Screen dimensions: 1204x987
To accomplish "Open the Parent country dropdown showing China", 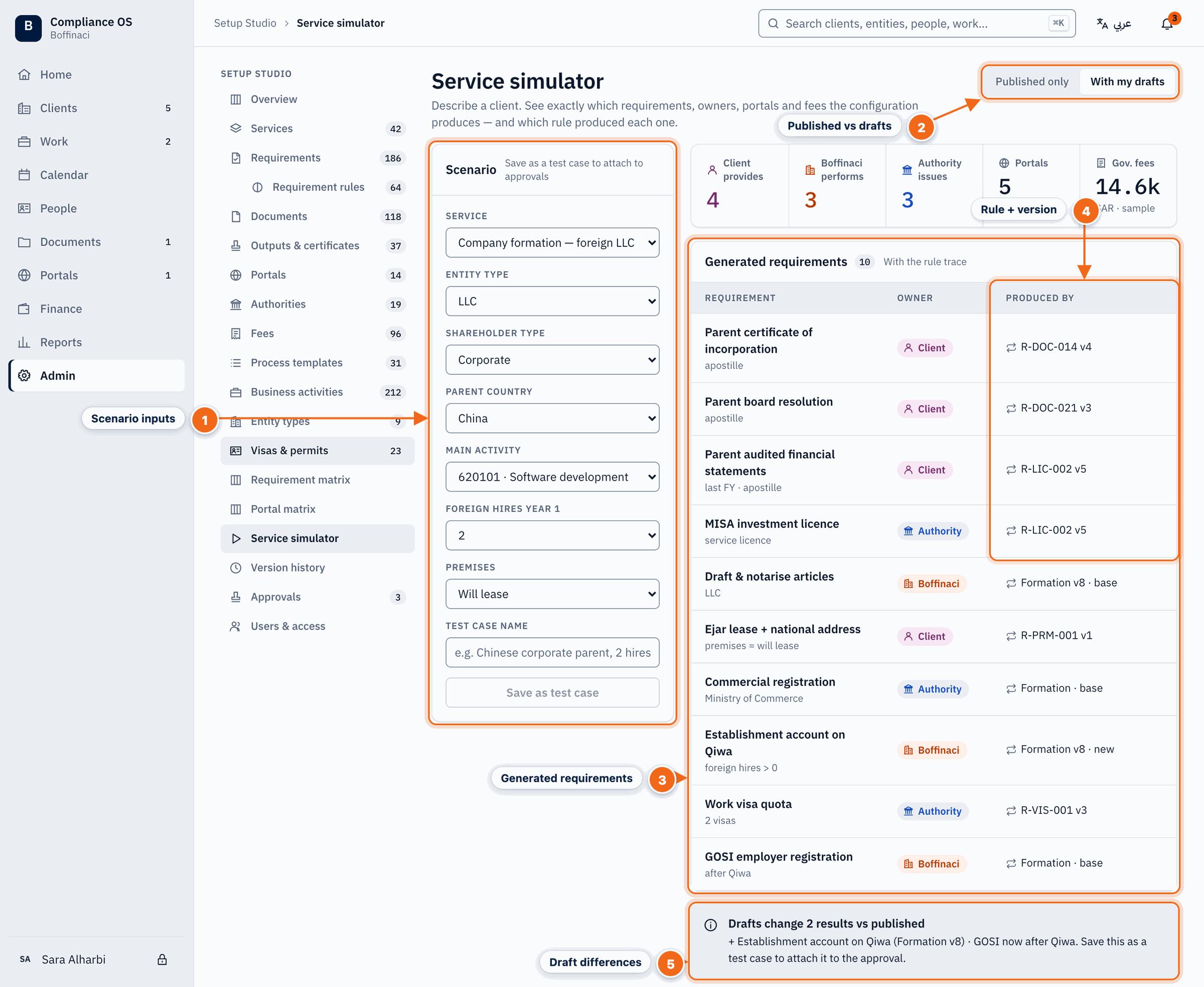I will click(552, 418).
